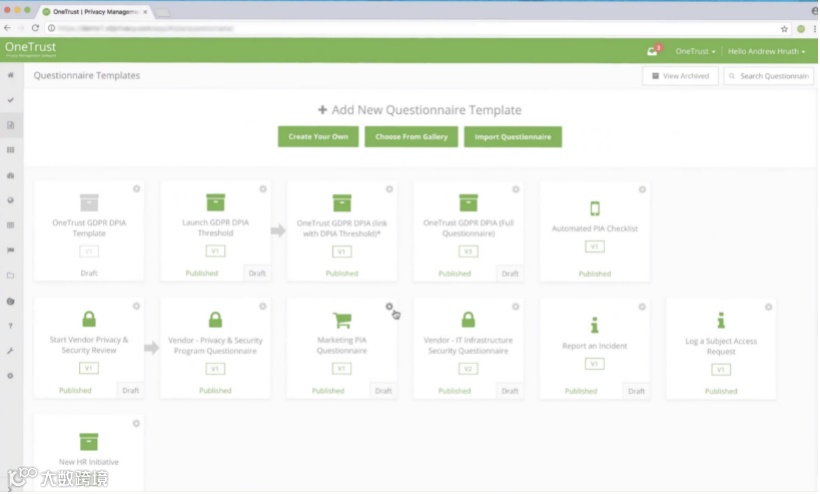Click the phone icon on Automated PIA Checklist
Screen dimensions: 820x494
coord(595,209)
